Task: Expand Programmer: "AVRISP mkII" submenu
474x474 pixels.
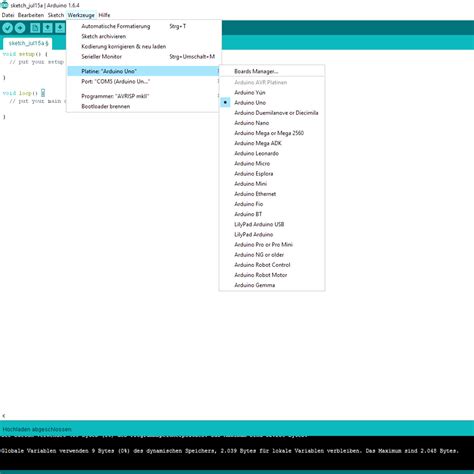Action: (x=144, y=96)
